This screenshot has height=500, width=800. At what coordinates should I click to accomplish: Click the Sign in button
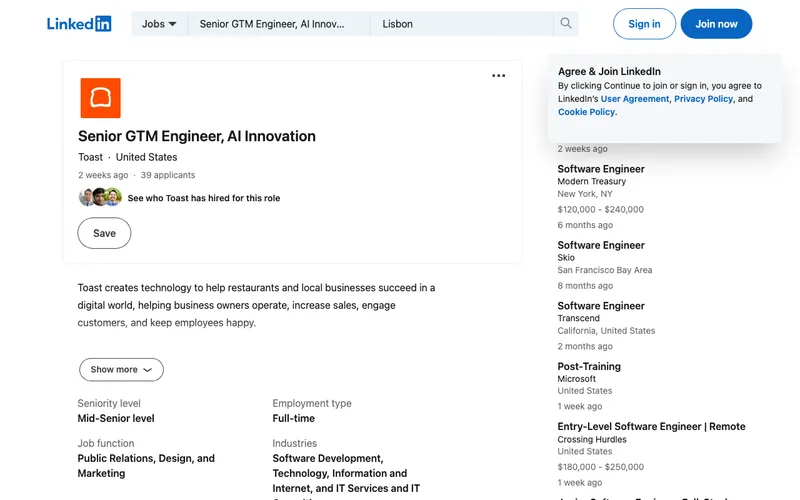click(x=644, y=24)
